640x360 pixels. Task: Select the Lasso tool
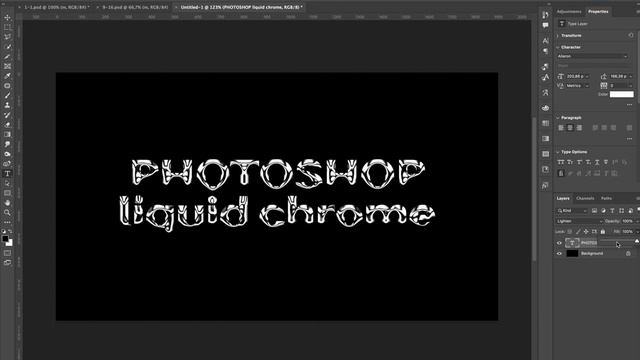pyautogui.click(x=7, y=37)
